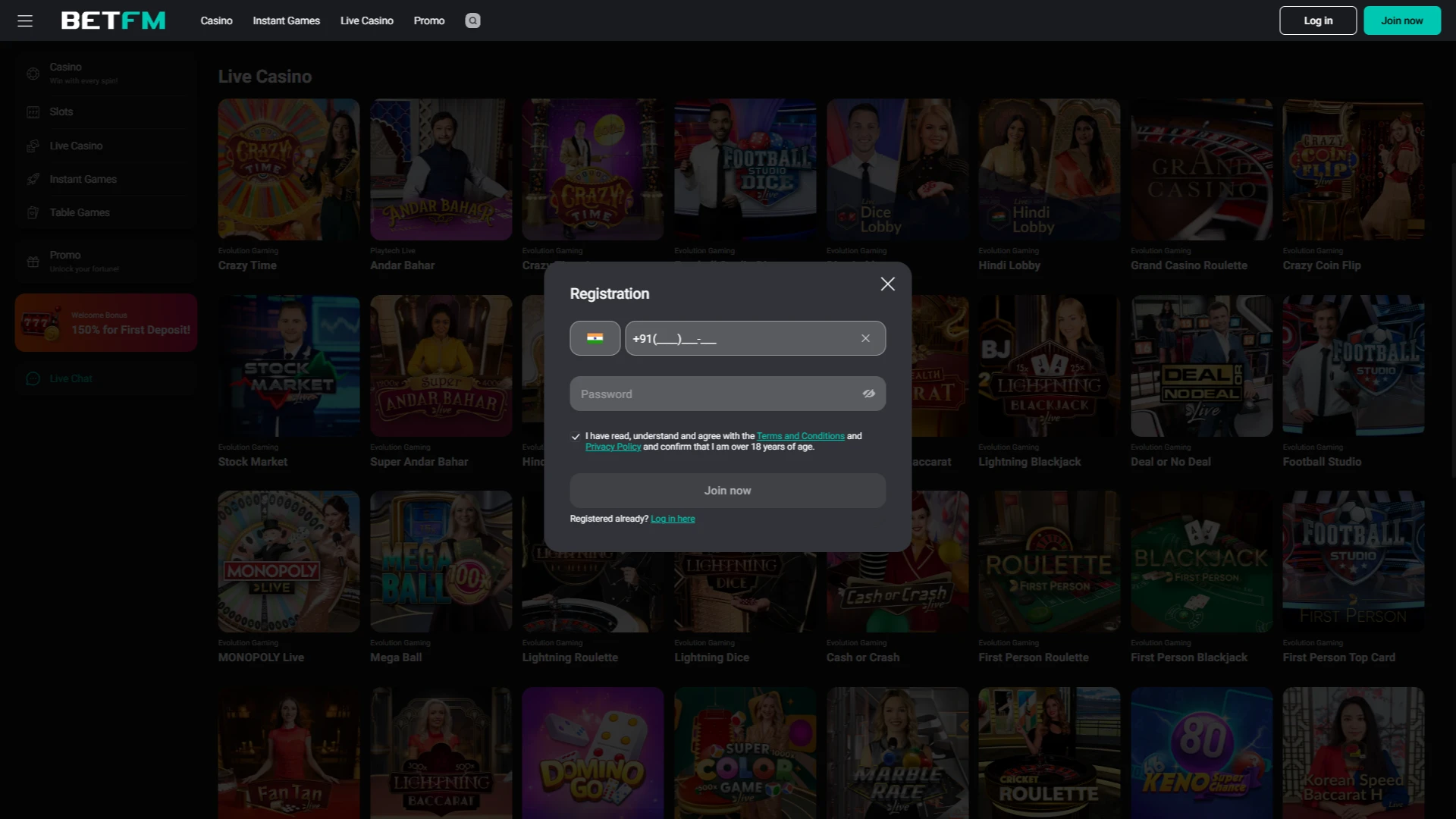Toggle password visibility eye icon
The image size is (1456, 819).
tap(868, 394)
